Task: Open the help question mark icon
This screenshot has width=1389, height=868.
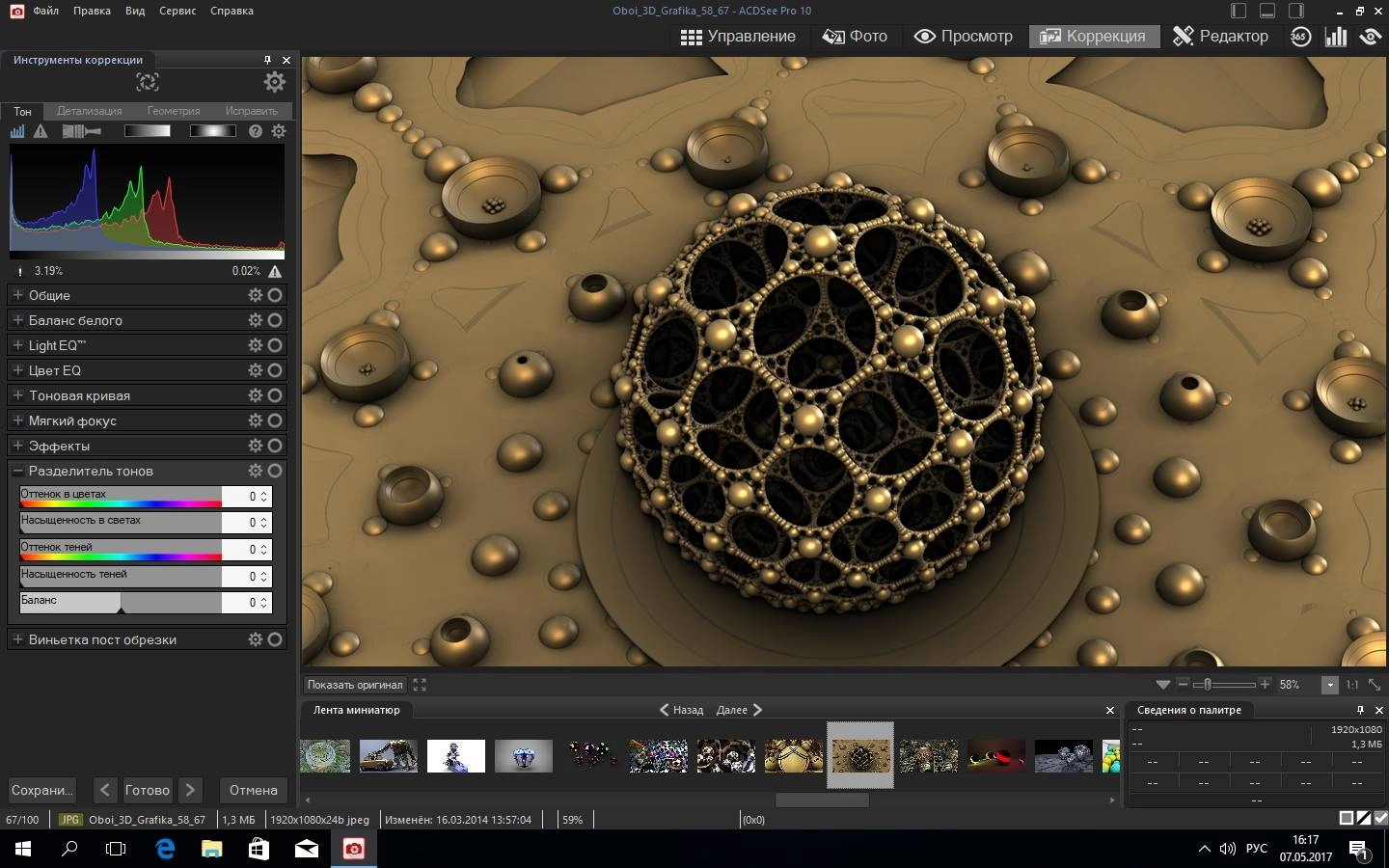Action: [x=256, y=131]
